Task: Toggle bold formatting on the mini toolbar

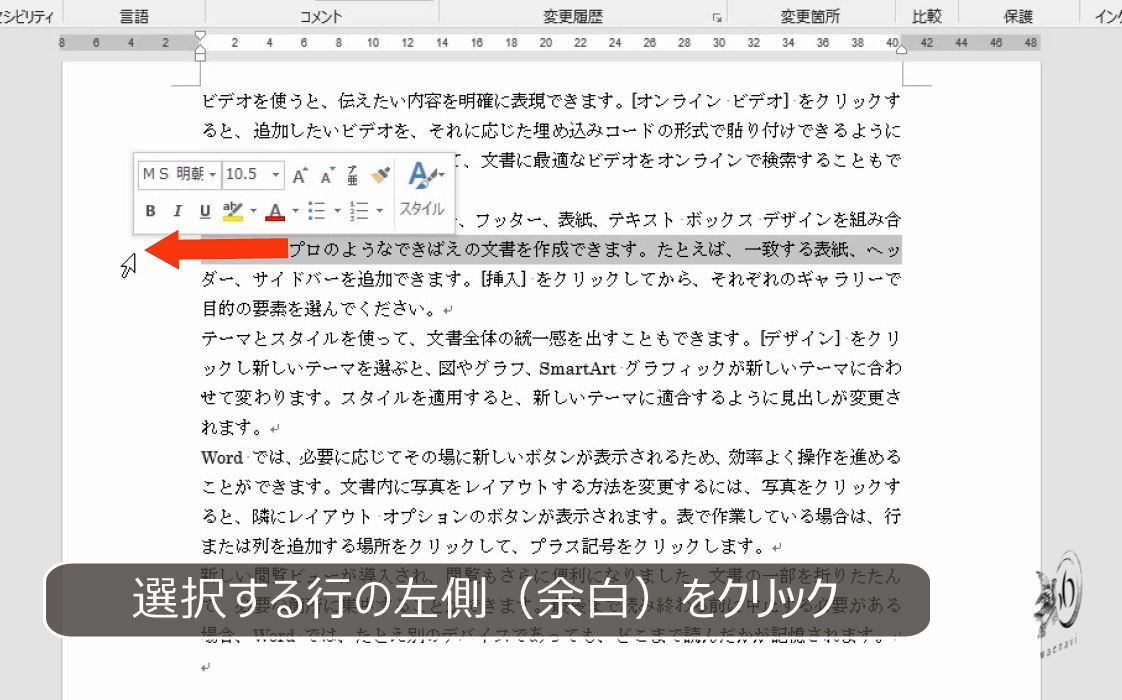Action: coord(150,210)
